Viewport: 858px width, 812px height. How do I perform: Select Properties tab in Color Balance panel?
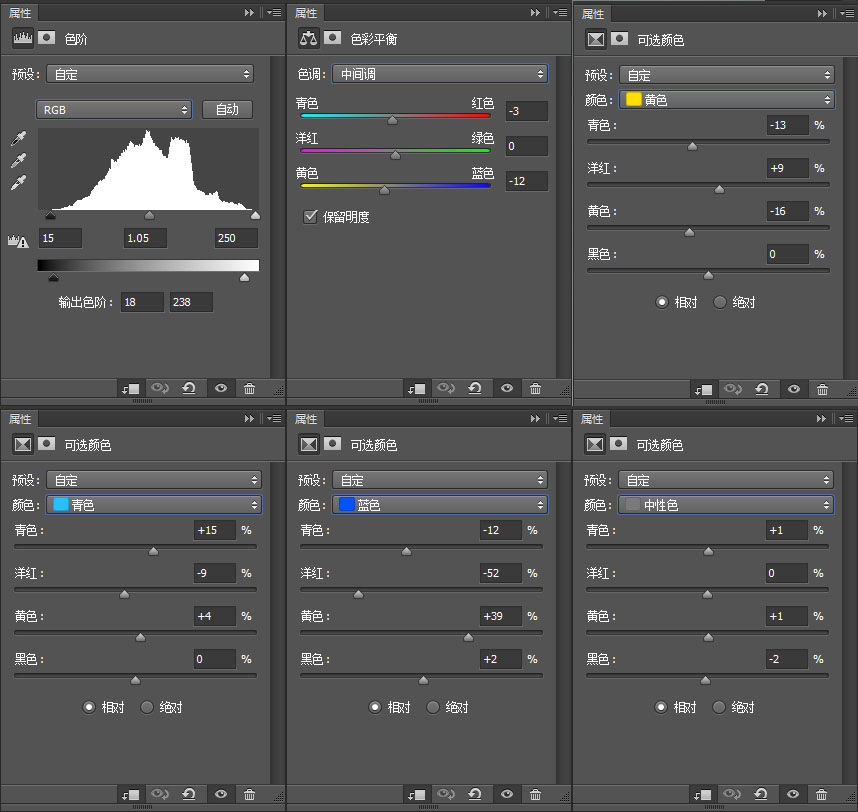point(306,13)
